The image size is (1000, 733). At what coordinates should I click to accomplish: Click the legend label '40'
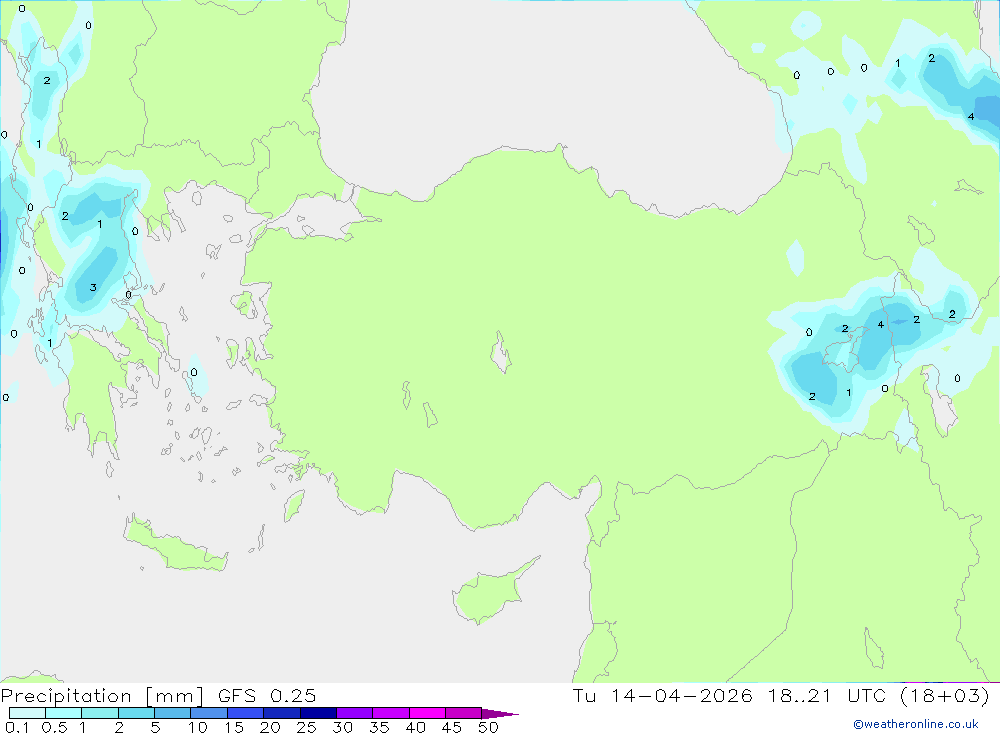[x=416, y=727]
